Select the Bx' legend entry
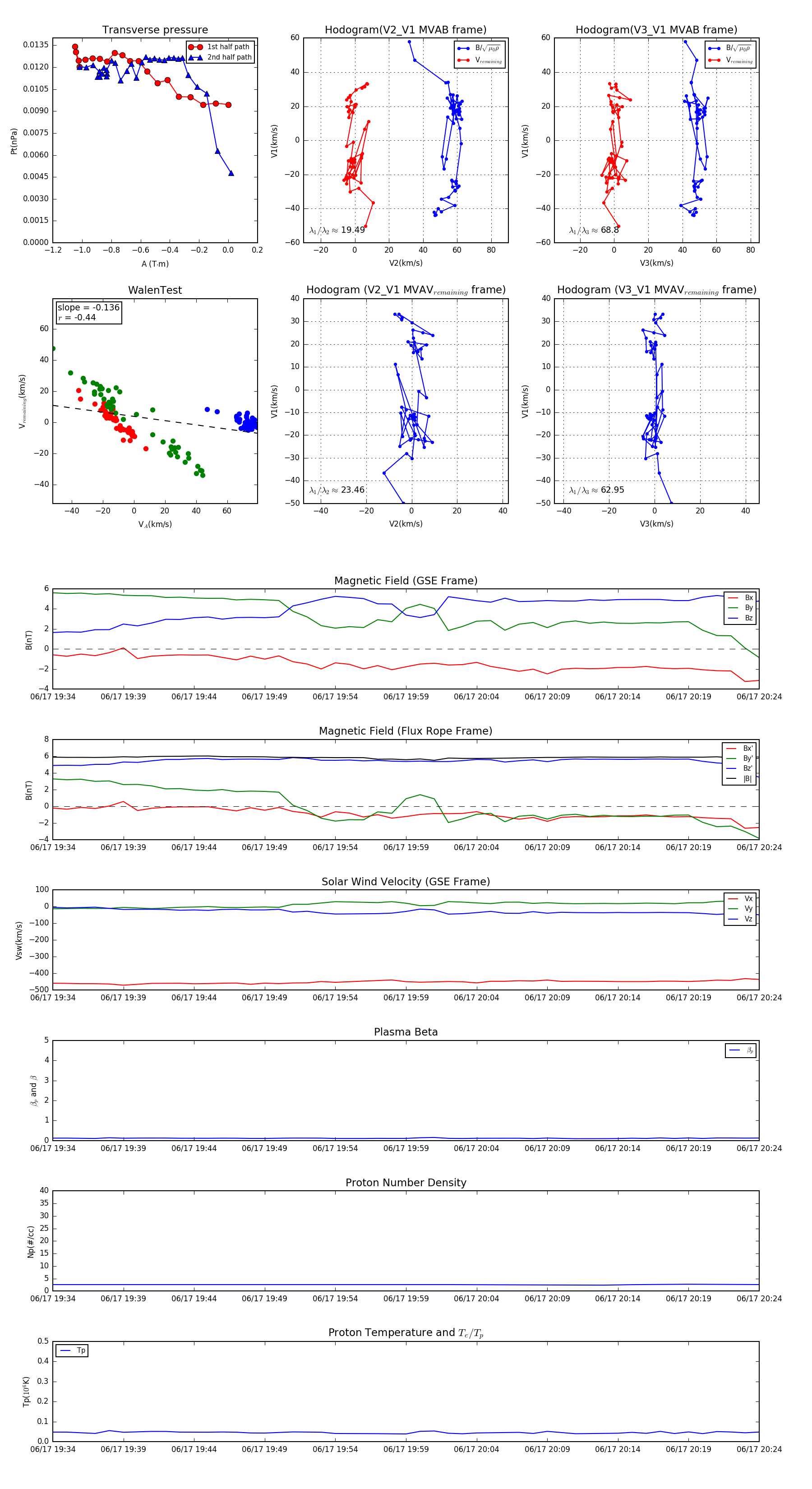This screenshot has width=812, height=1489. 739,749
